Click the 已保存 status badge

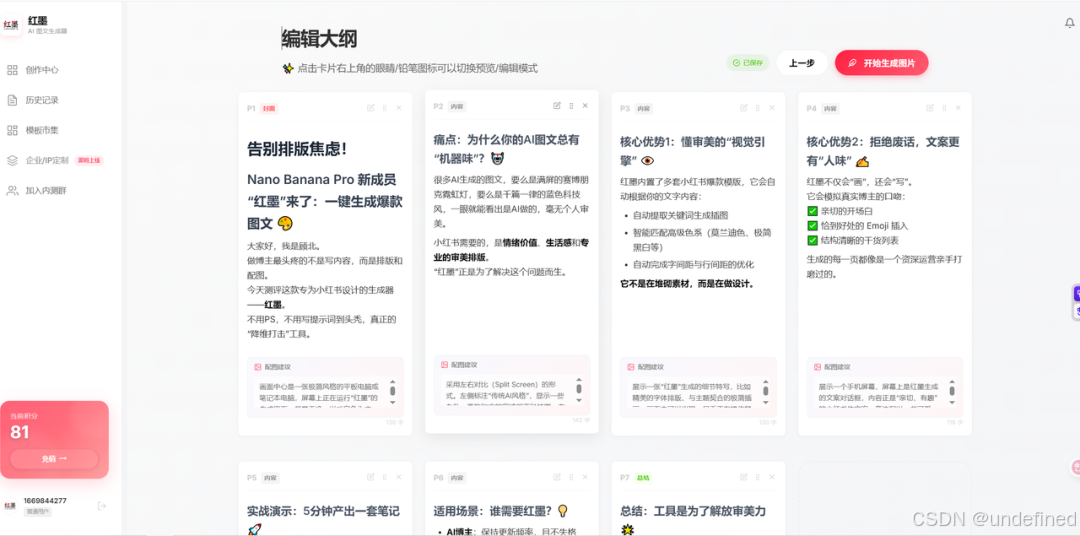(x=747, y=63)
